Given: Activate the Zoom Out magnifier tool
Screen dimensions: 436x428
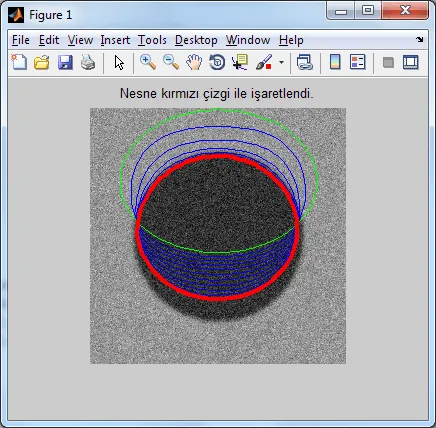Looking at the screenshot, I should (171, 62).
